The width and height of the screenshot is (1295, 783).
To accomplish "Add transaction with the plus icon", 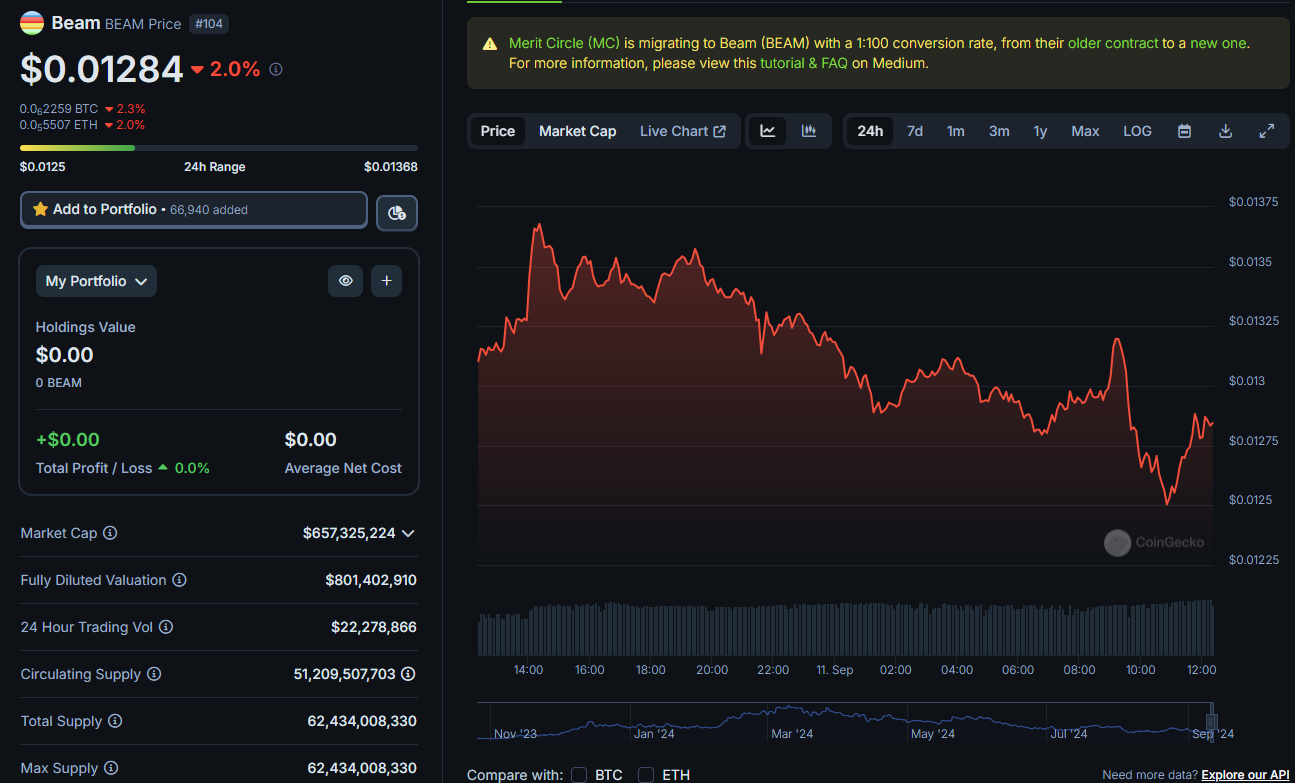I will point(387,281).
